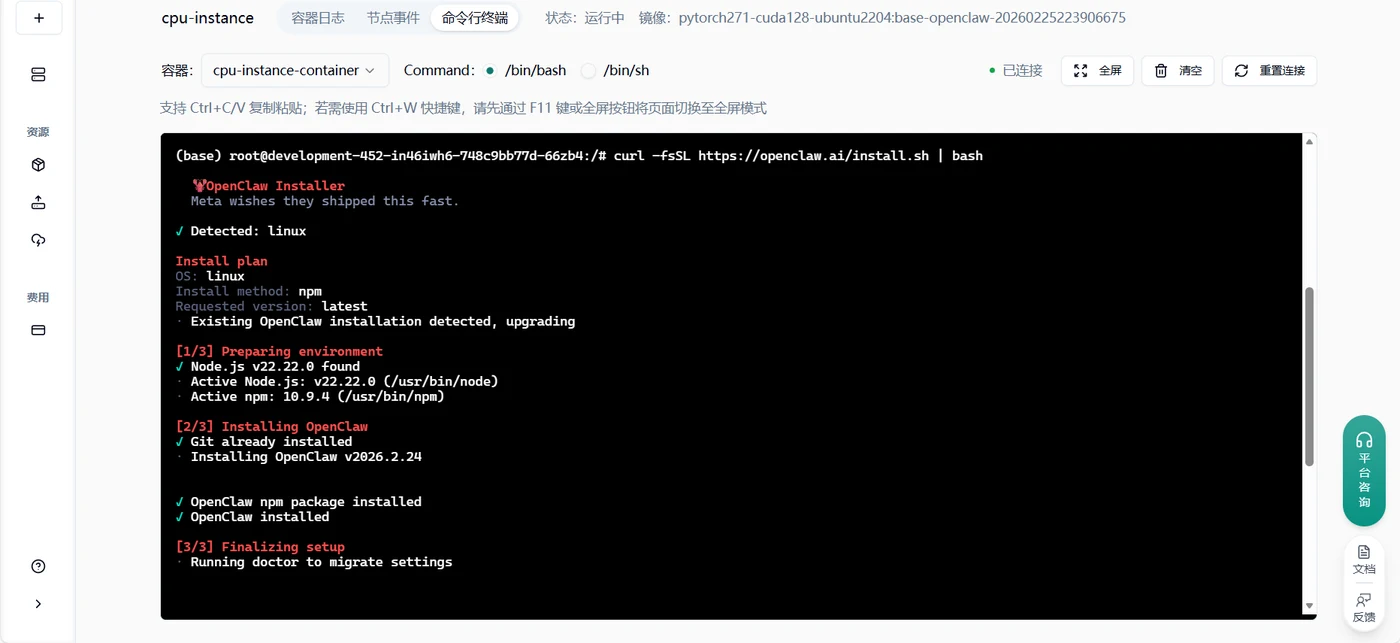
Task: Switch to the 节点事件 tab
Action: coord(393,18)
